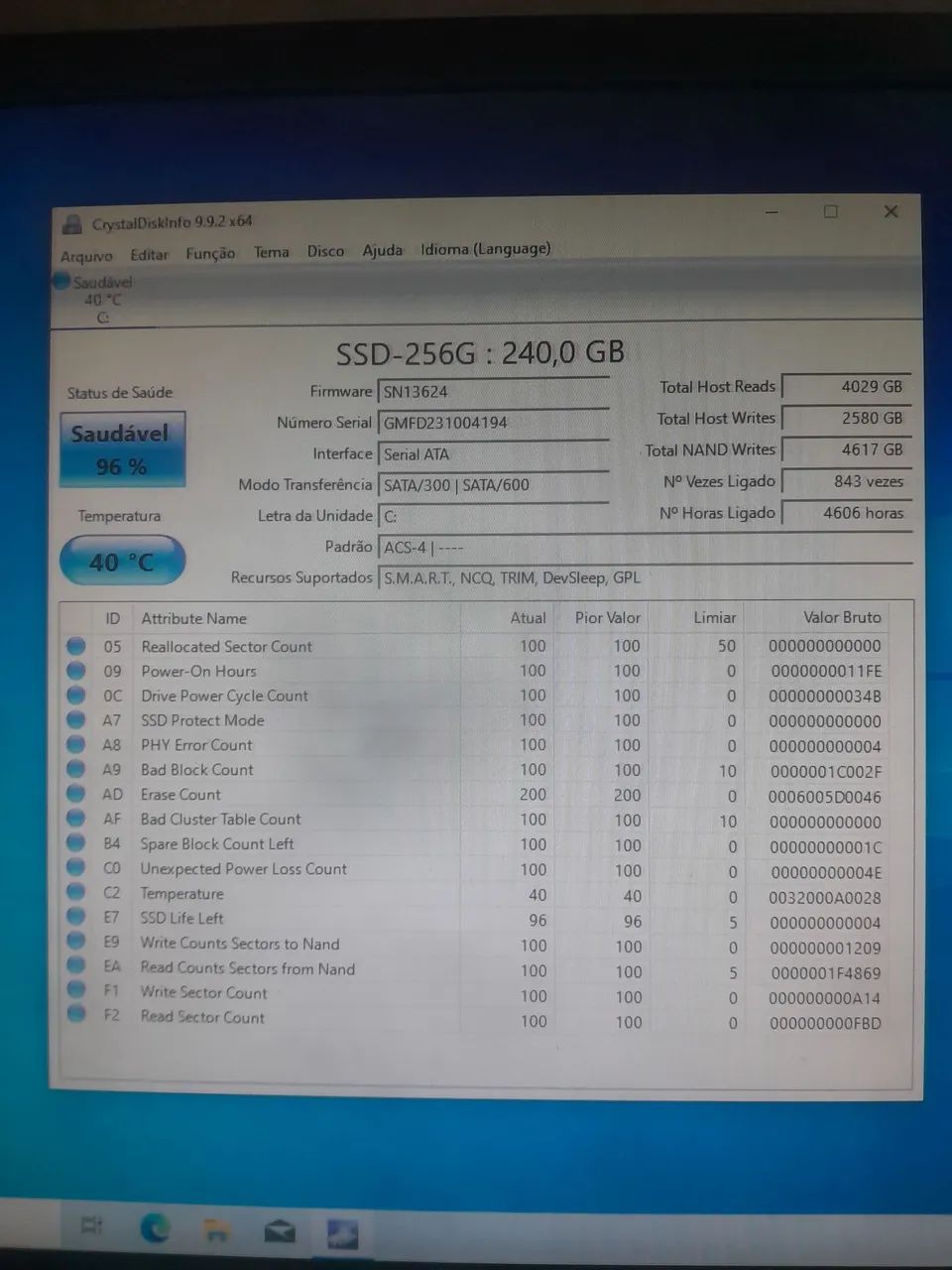The height and width of the screenshot is (1270, 952).
Task: Click the CrystalDiskInfo title bar icon
Action: coord(71,223)
